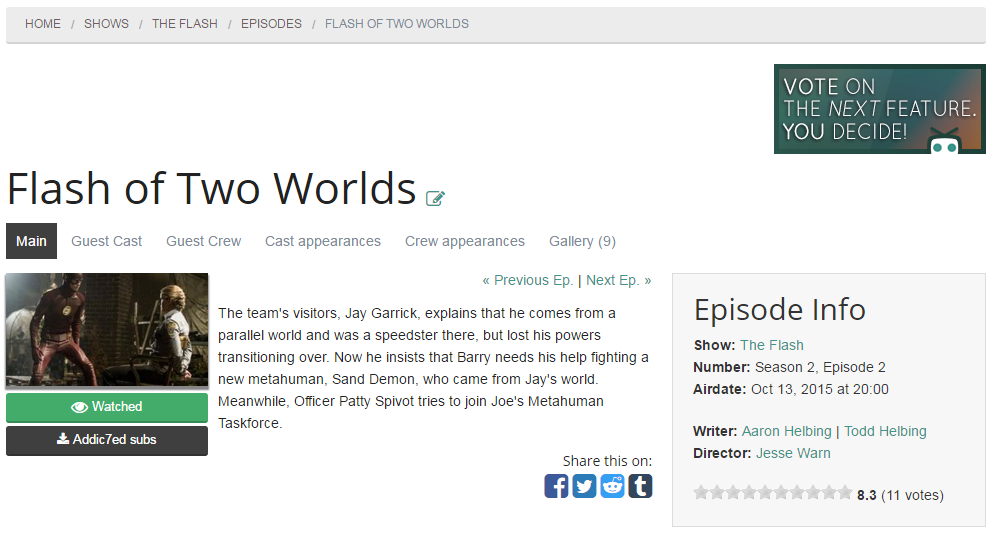Click Airdate Oct 13, 2015 text

tap(791, 389)
